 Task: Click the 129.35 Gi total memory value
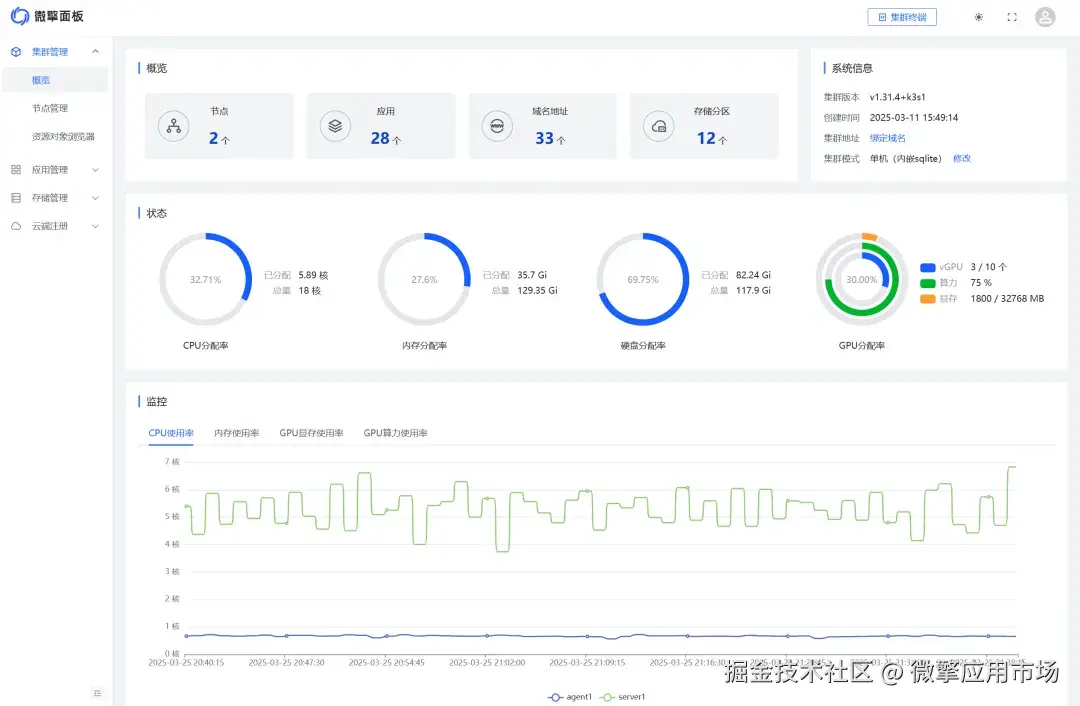coord(537,291)
